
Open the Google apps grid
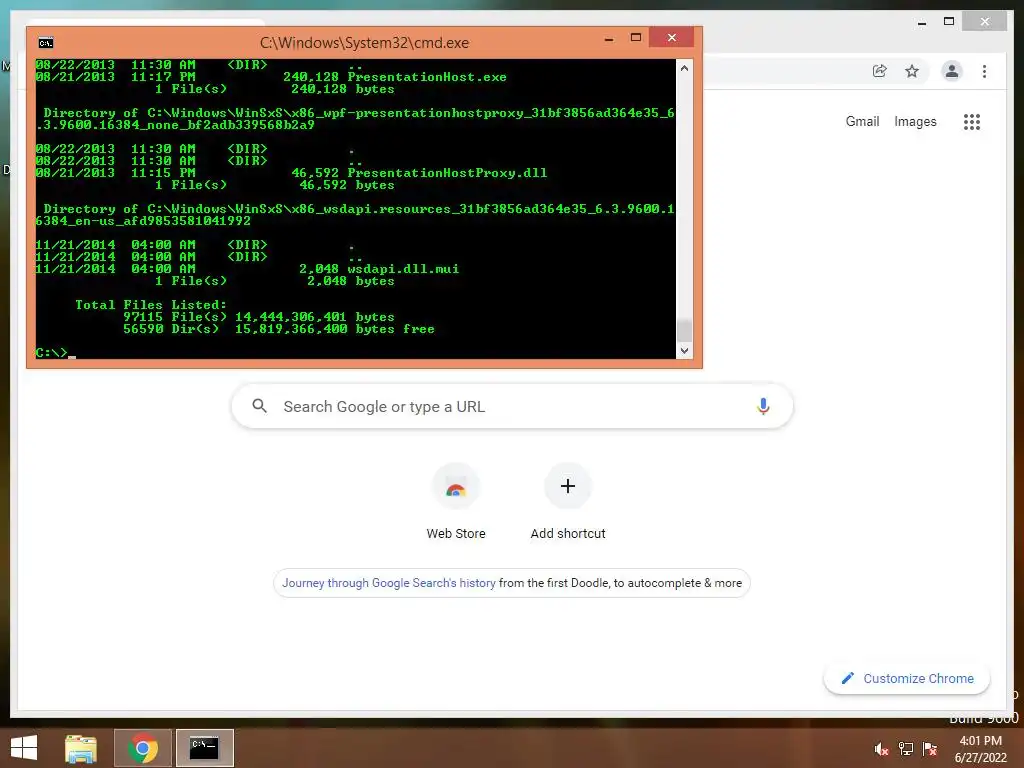click(972, 121)
